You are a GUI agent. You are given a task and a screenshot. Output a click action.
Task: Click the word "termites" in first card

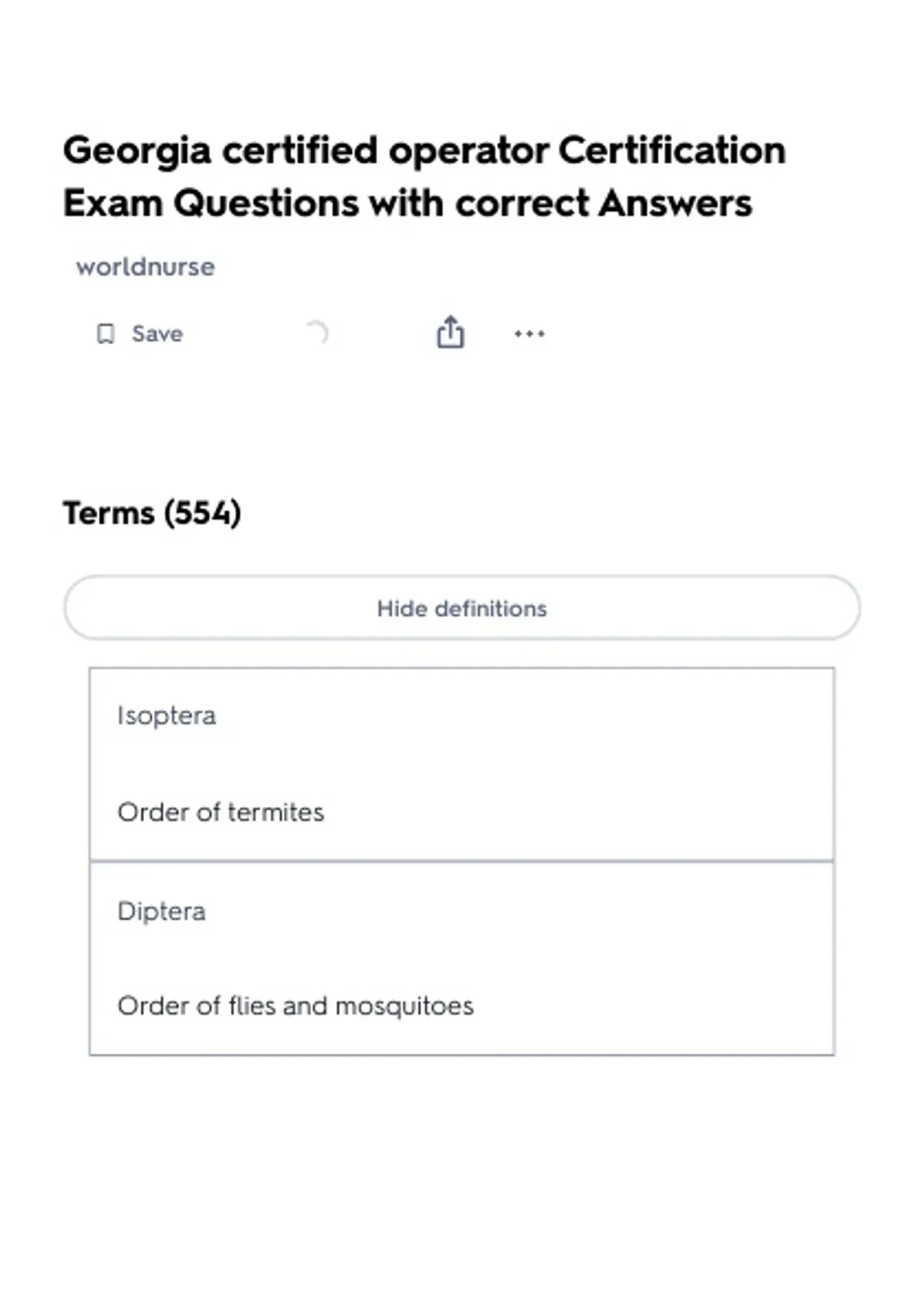pyautogui.click(x=276, y=812)
